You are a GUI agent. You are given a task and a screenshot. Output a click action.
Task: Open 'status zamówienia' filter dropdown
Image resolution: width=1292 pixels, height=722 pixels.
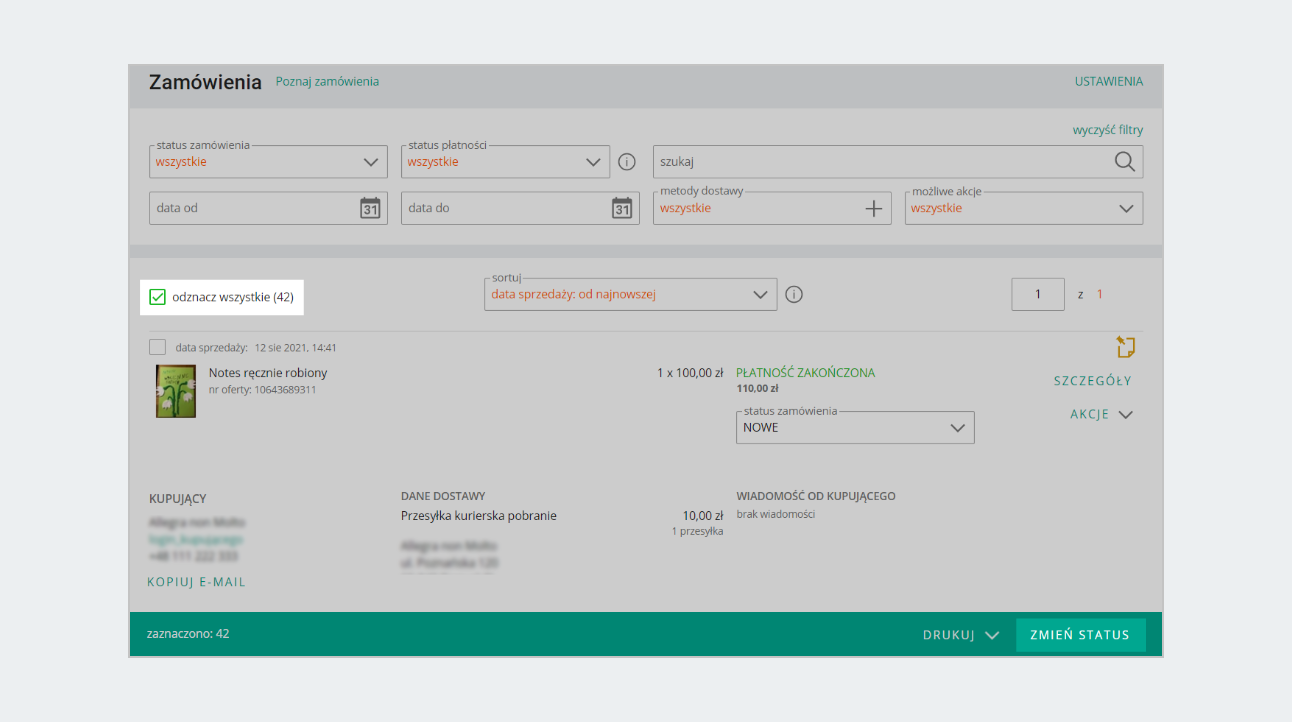point(268,162)
